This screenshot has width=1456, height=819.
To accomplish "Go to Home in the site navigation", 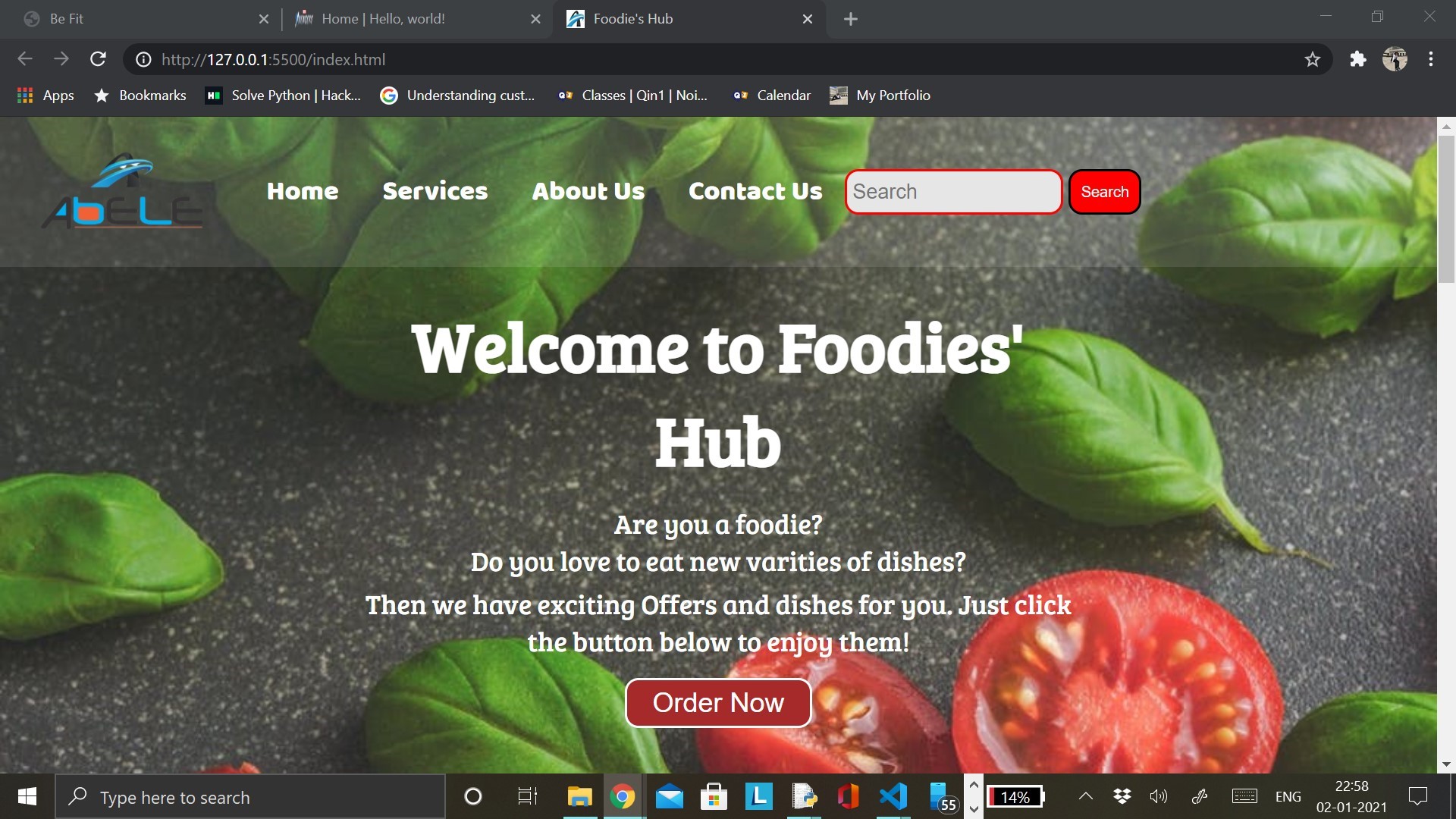I will pyautogui.click(x=303, y=191).
